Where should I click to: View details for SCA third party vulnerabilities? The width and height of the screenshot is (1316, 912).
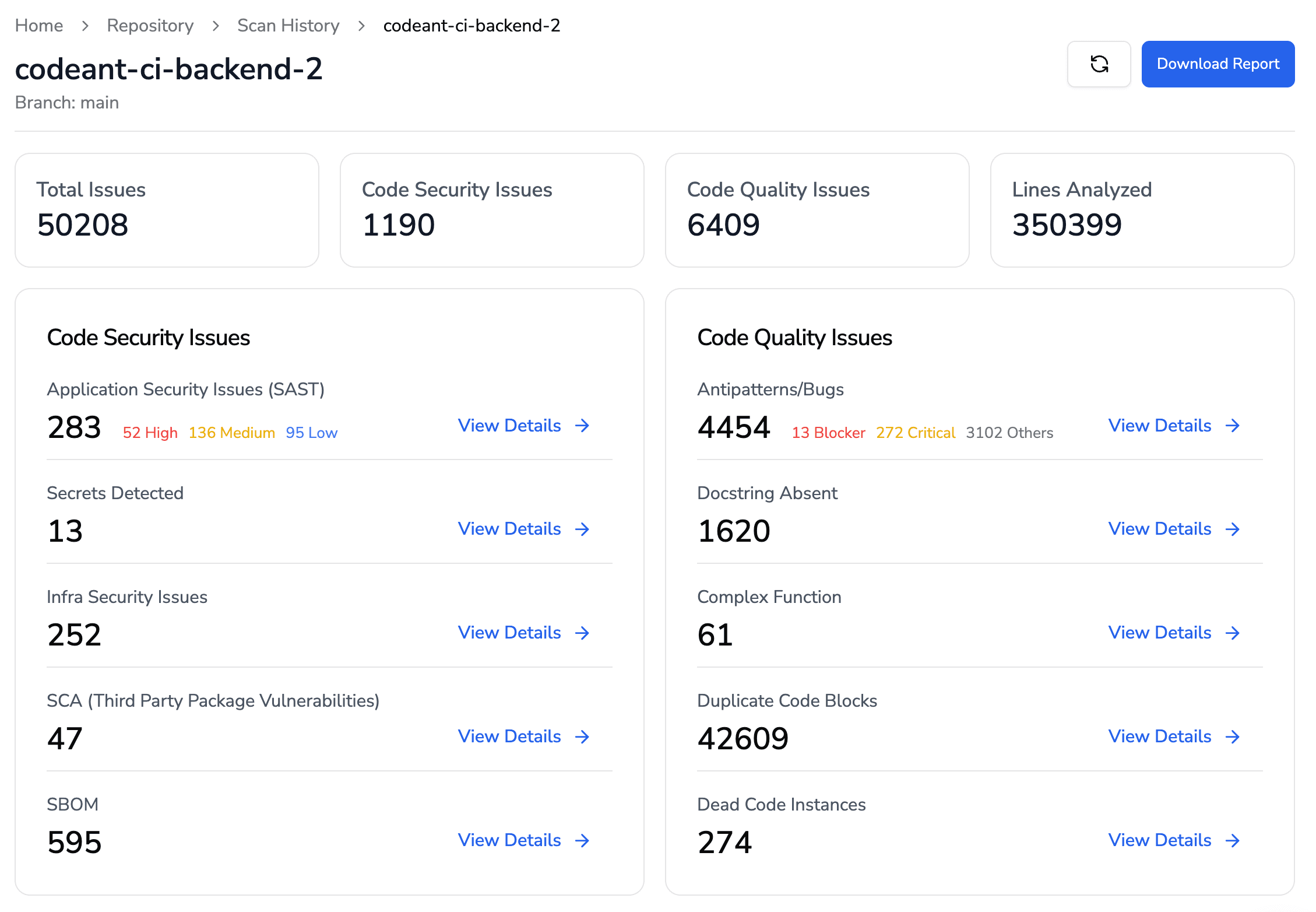pos(509,736)
